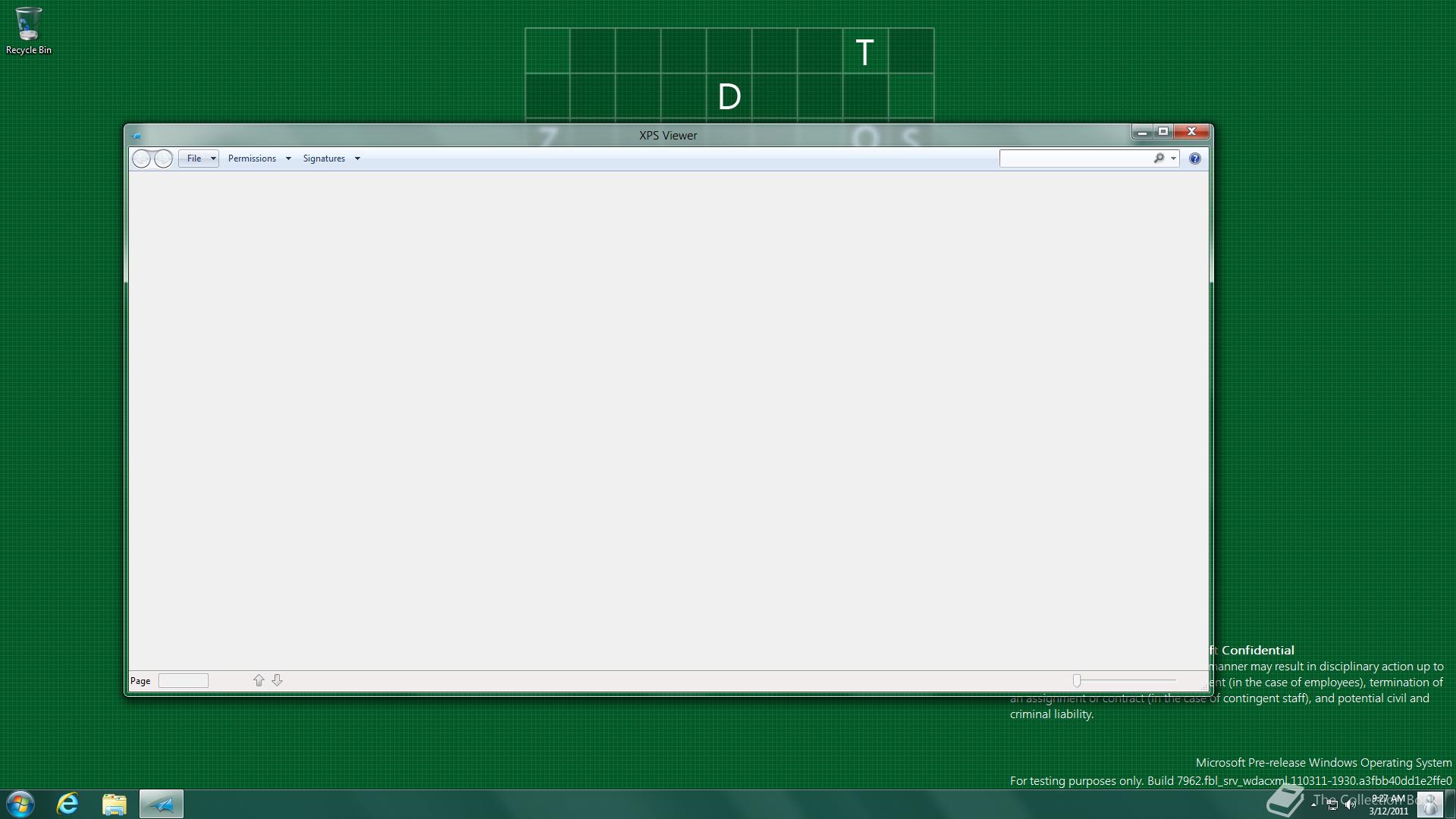Click the volume speaker tray icon
1456x819 pixels.
1350,805
